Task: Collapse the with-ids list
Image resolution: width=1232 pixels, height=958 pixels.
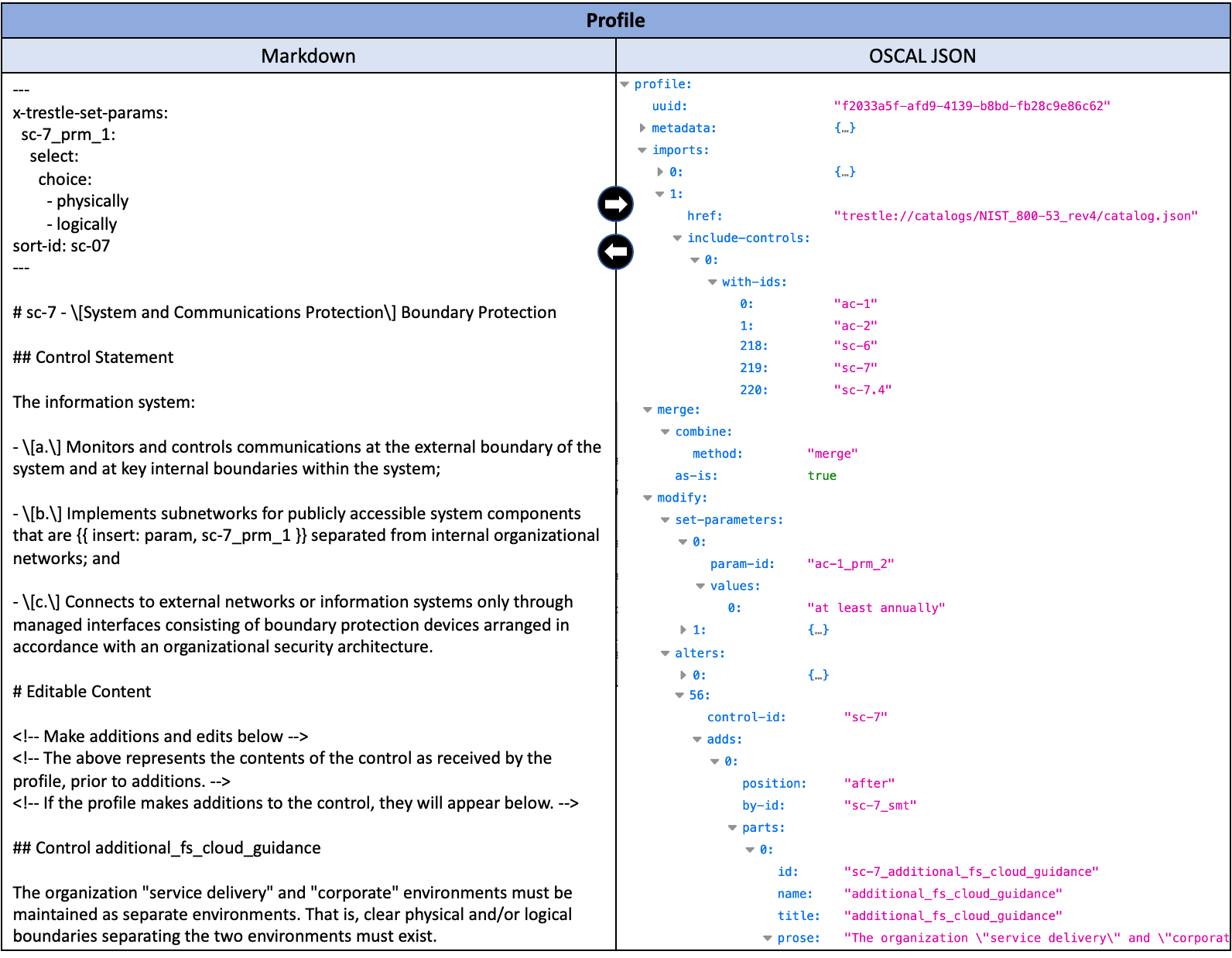Action: click(x=712, y=282)
